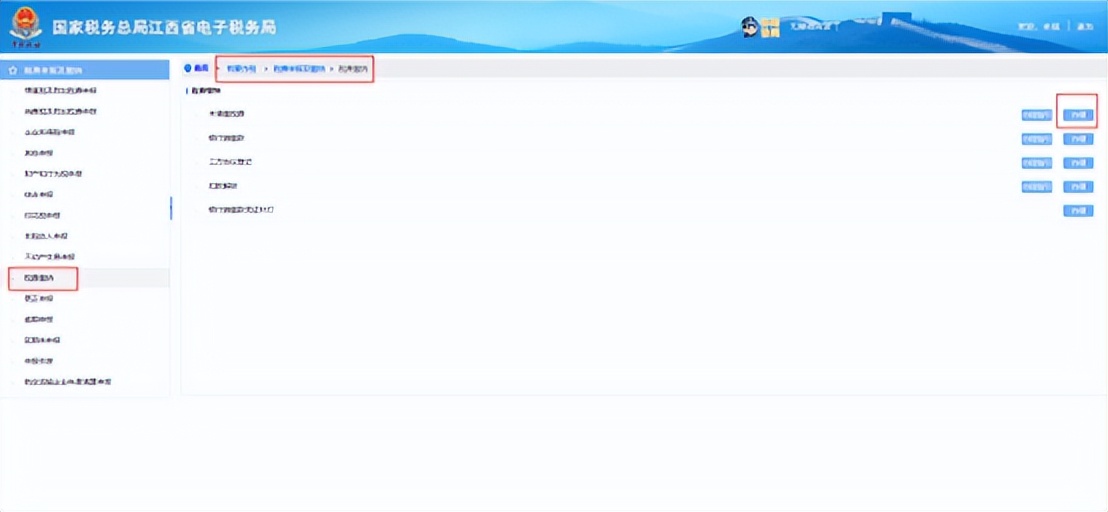This screenshot has width=1108, height=512.
Task: Open 税费申报及缴纳 breadcrumb link
Action: (x=300, y=69)
